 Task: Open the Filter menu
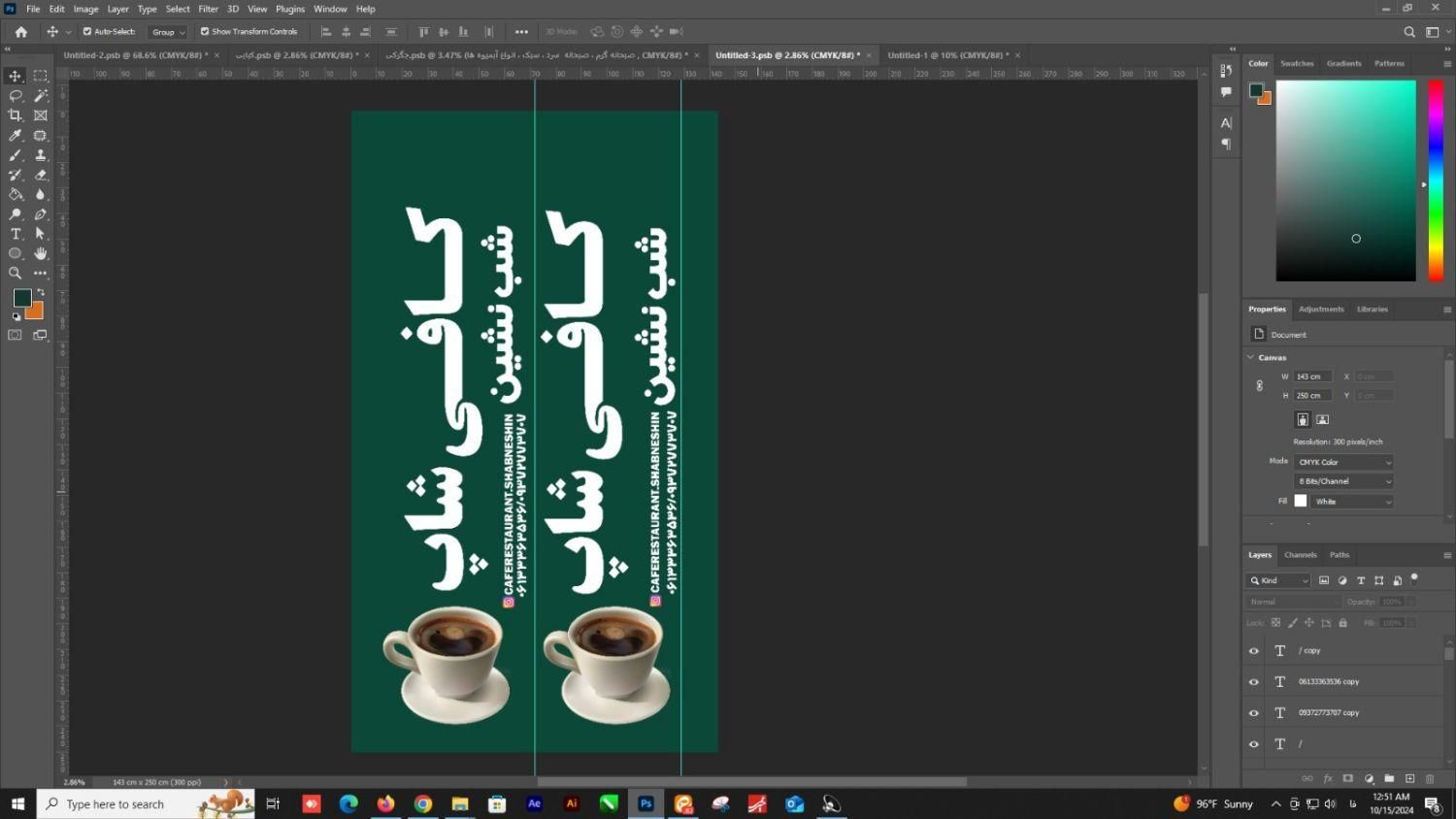209,9
